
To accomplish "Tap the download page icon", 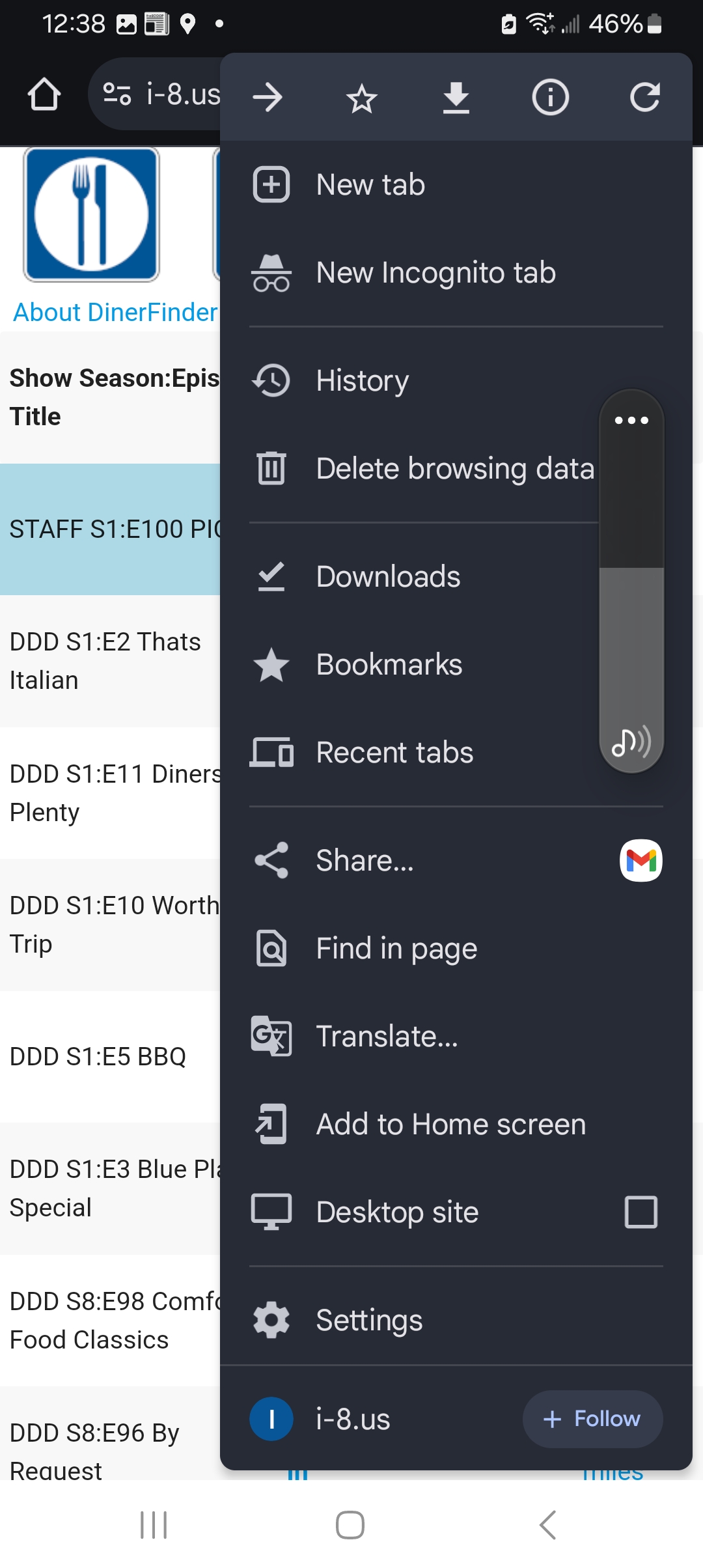I will [x=456, y=98].
